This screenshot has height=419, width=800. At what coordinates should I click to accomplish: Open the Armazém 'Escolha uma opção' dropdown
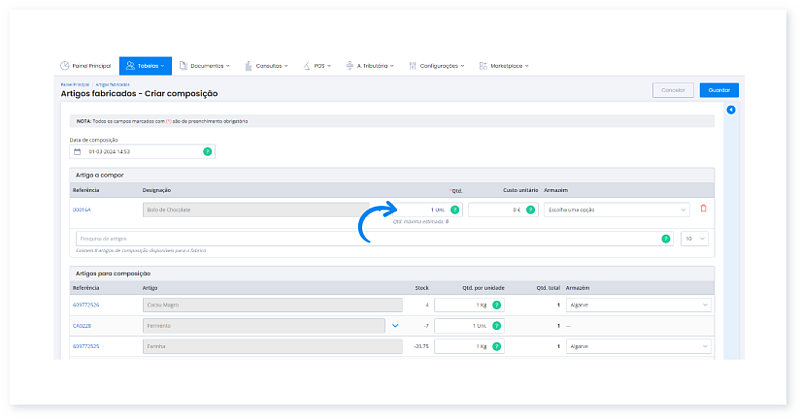click(x=616, y=210)
